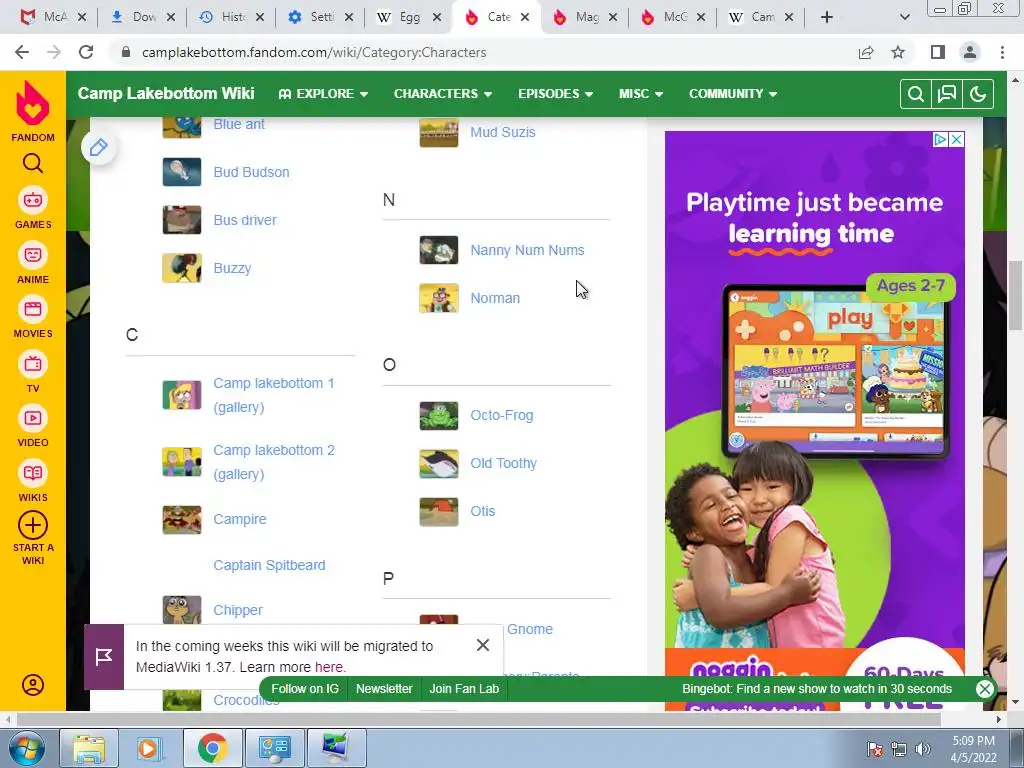Click the AdChoices triangle icon
The image size is (1024, 768).
click(x=940, y=139)
